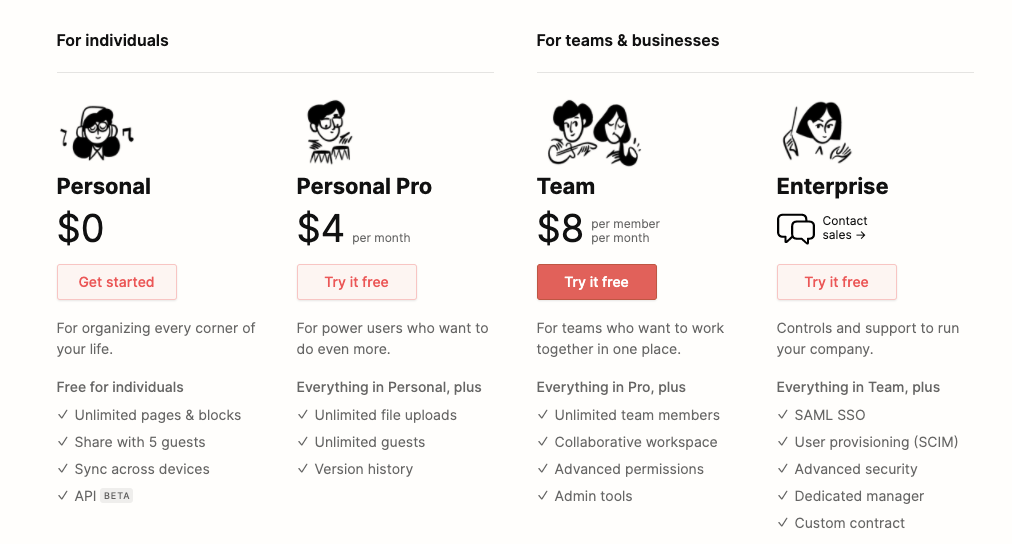Click the Team plan musicians illustration
Screen dimensions: 1012x544
tap(593, 132)
